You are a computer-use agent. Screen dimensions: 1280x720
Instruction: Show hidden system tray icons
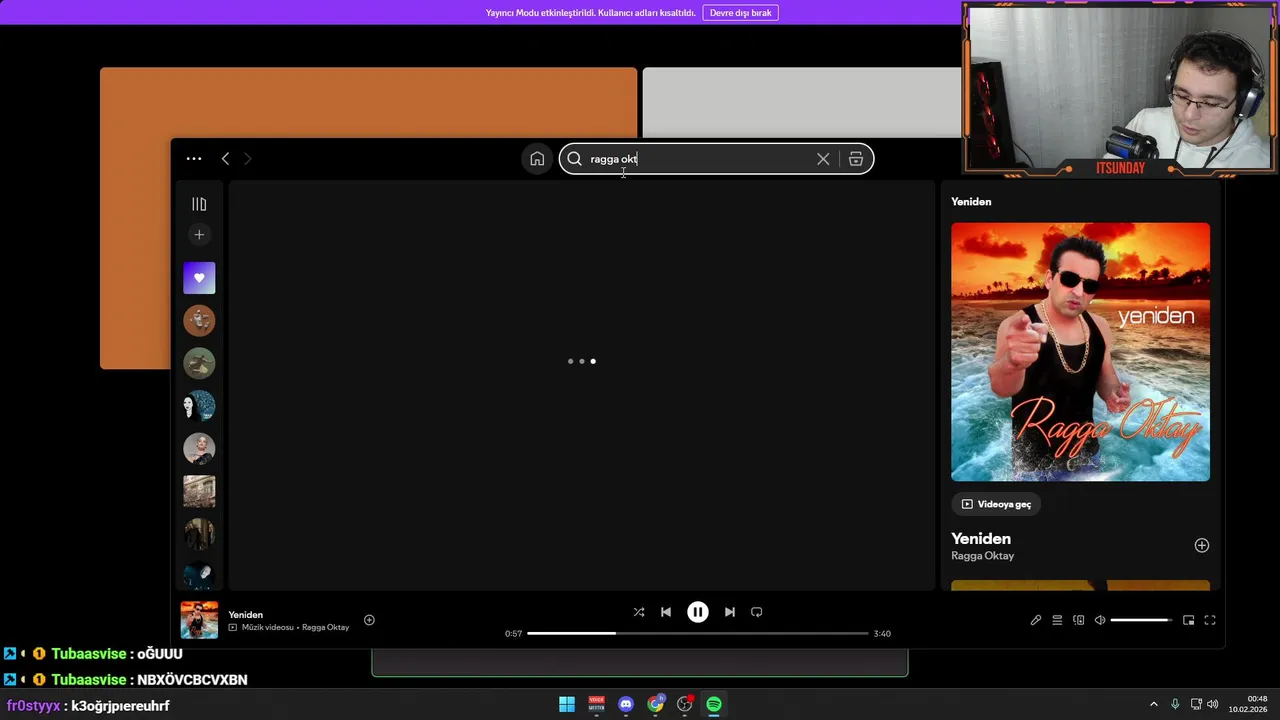pos(1153,705)
